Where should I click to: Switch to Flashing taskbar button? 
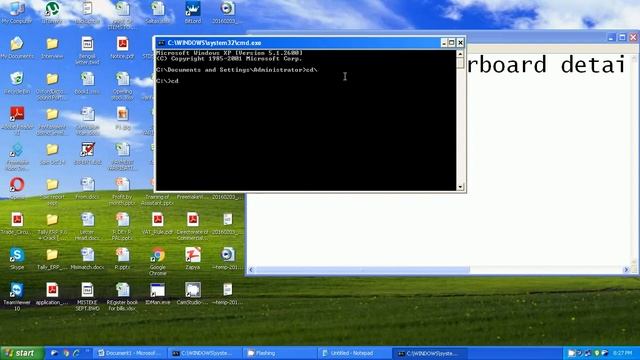[280, 353]
